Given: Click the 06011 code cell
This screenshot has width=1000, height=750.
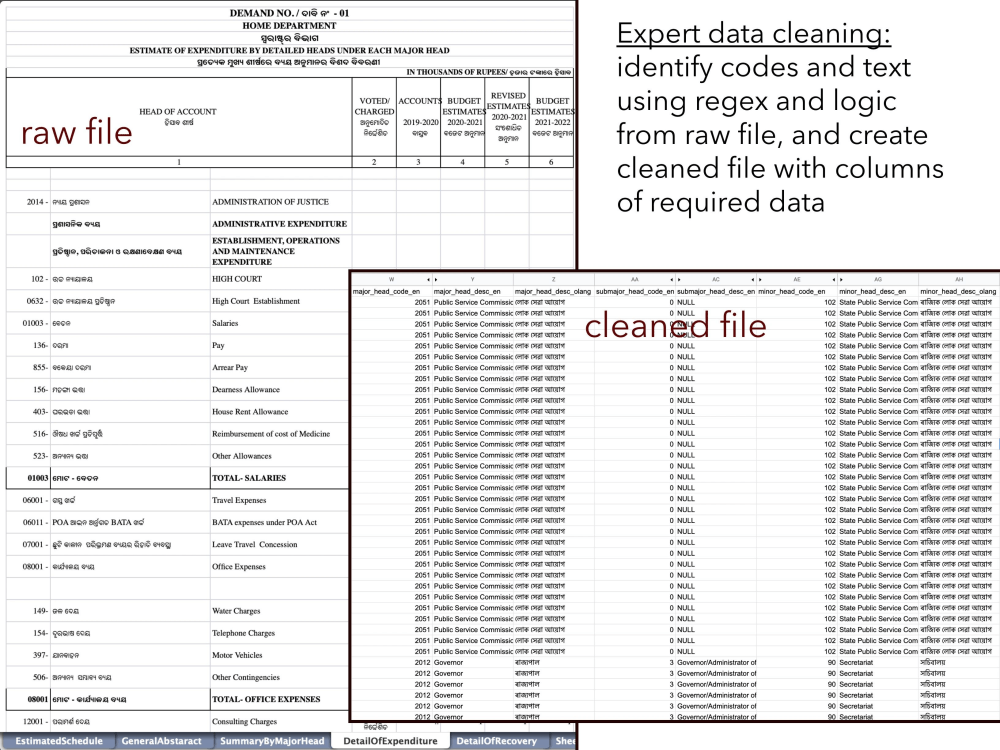Looking at the screenshot, I should [29, 522].
